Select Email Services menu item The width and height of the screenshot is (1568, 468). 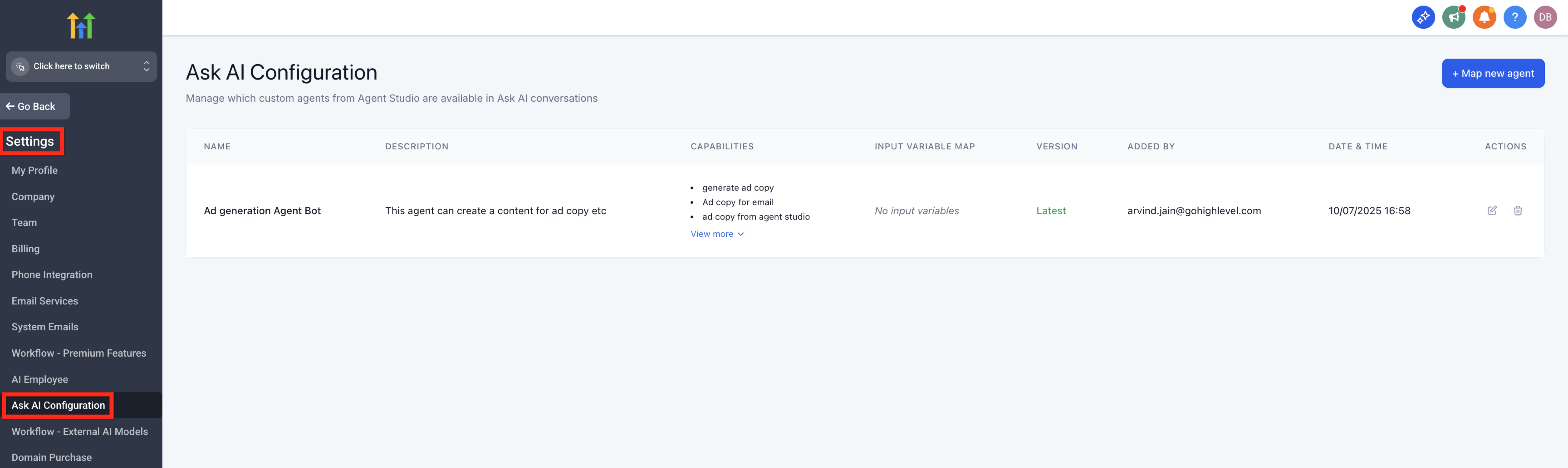tap(44, 301)
